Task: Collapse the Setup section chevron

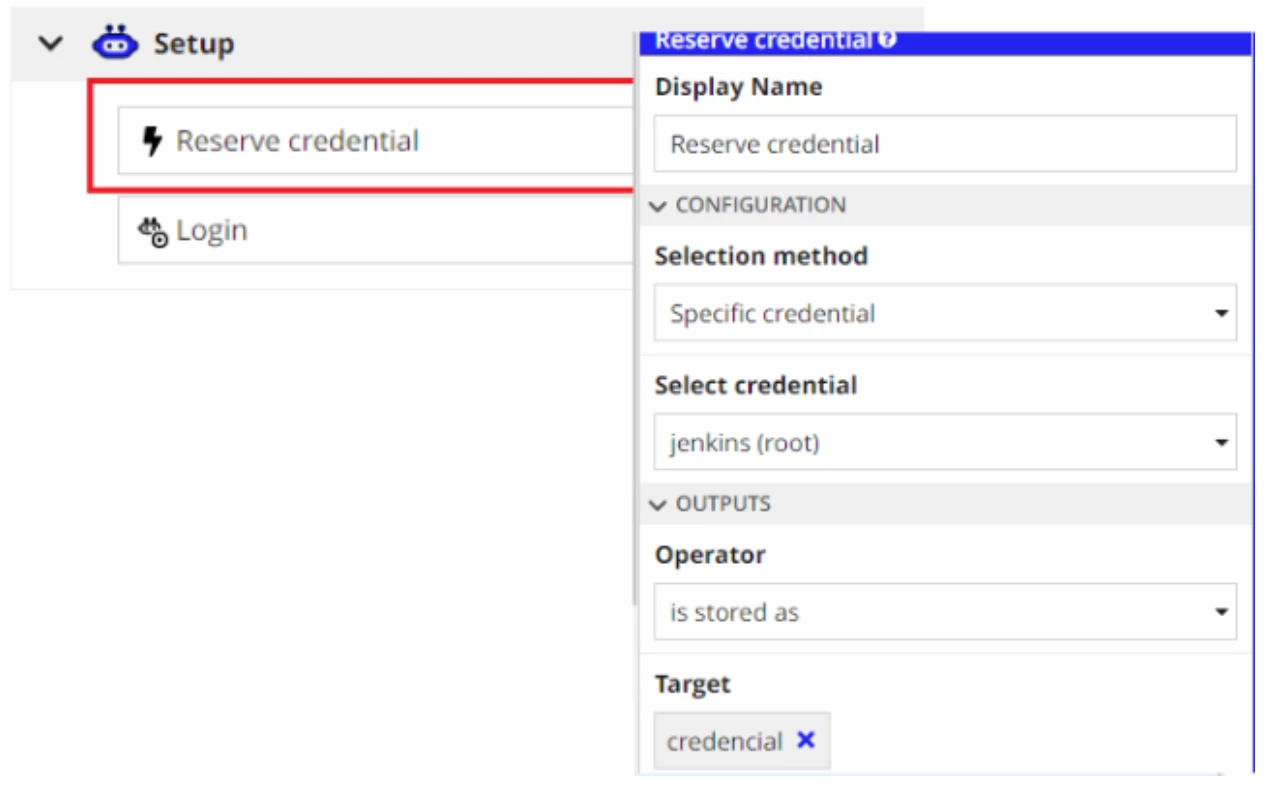Action: (50, 43)
